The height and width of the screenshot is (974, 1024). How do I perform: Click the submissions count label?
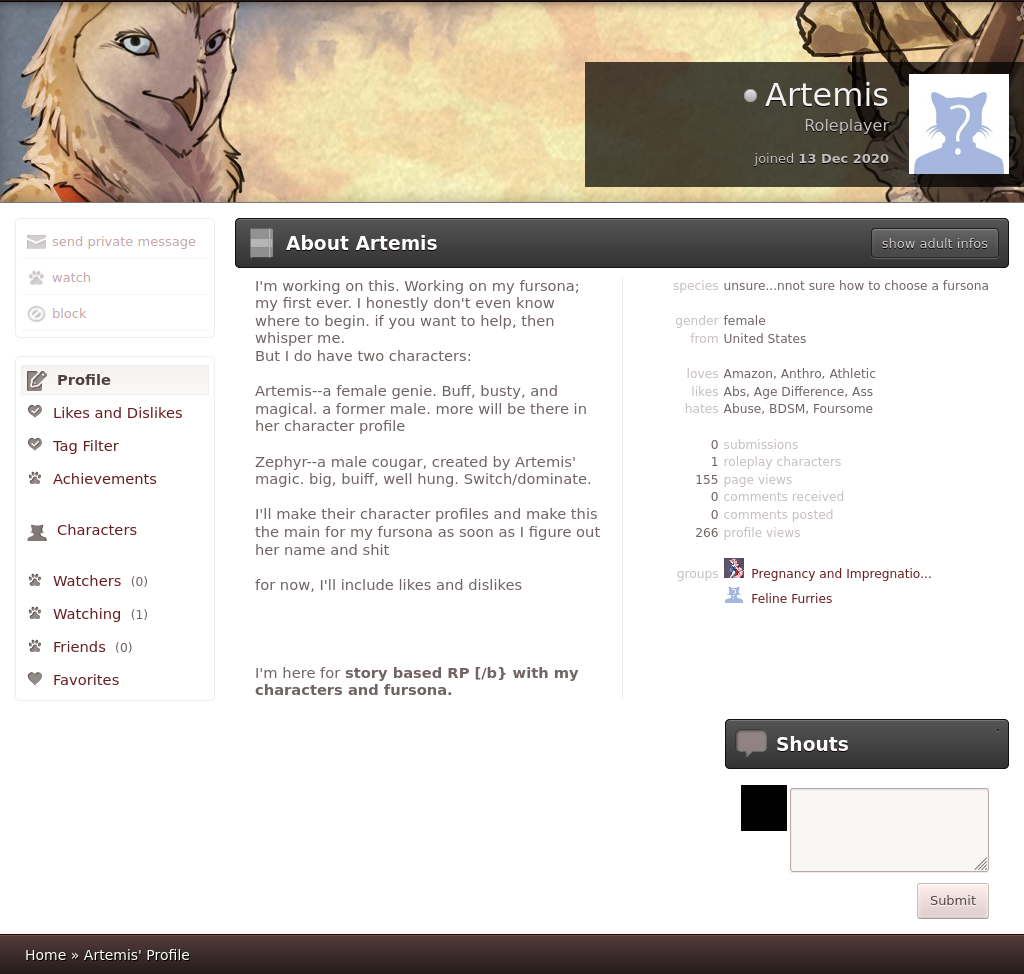pos(760,444)
